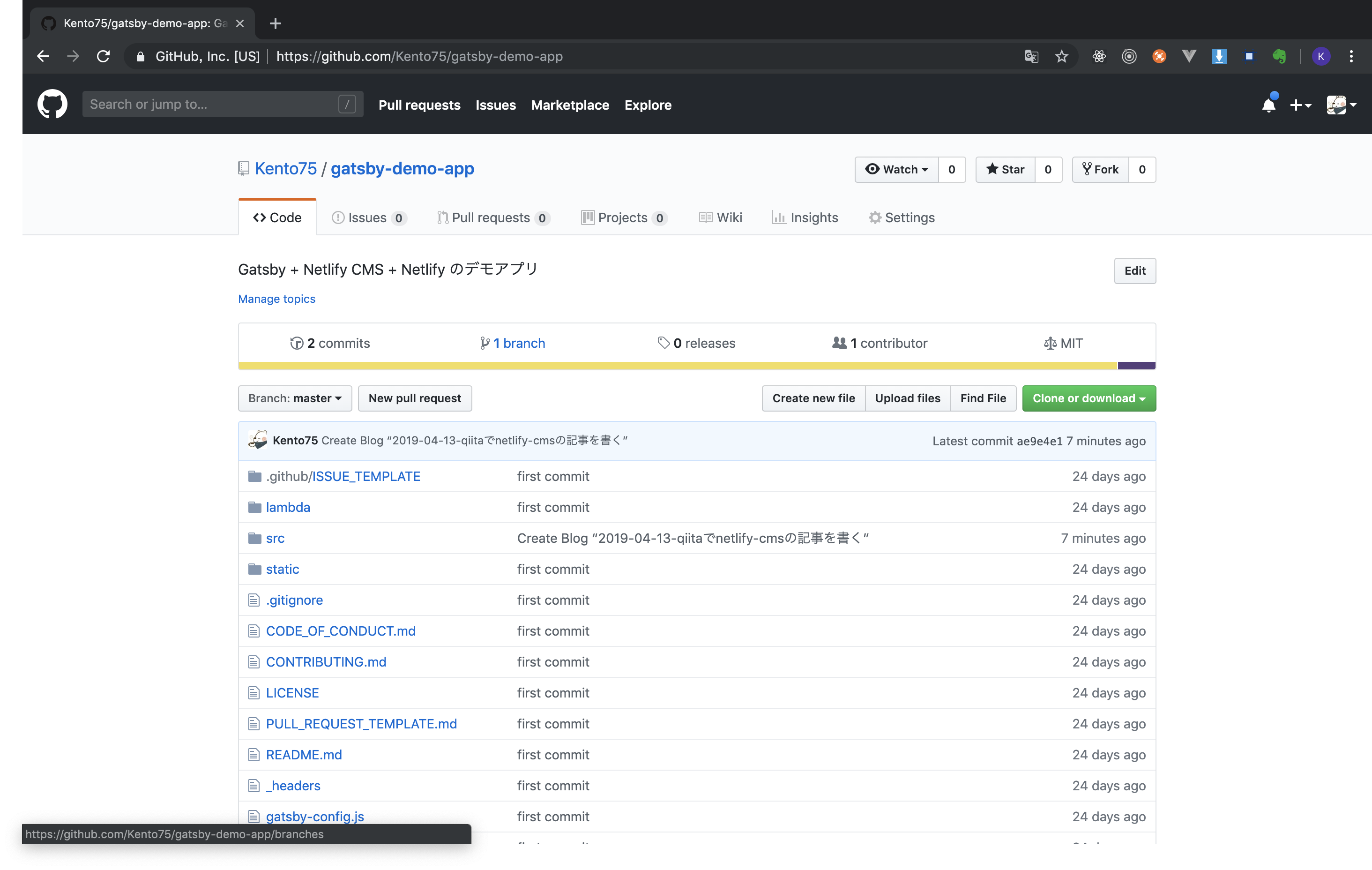Open the Watch subscription dropdown
Viewport: 1372px width, 870px height.
(x=896, y=169)
